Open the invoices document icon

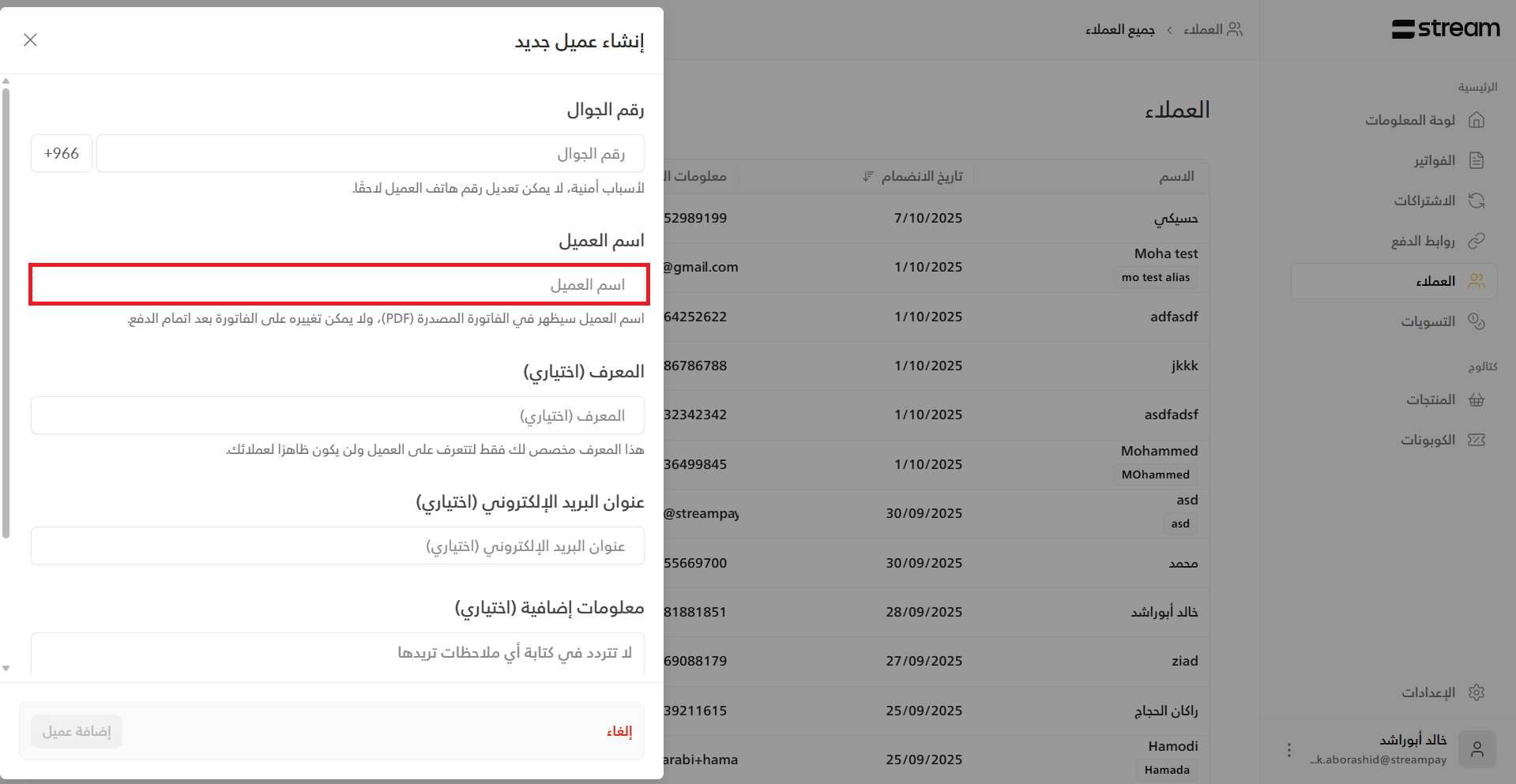(1476, 160)
